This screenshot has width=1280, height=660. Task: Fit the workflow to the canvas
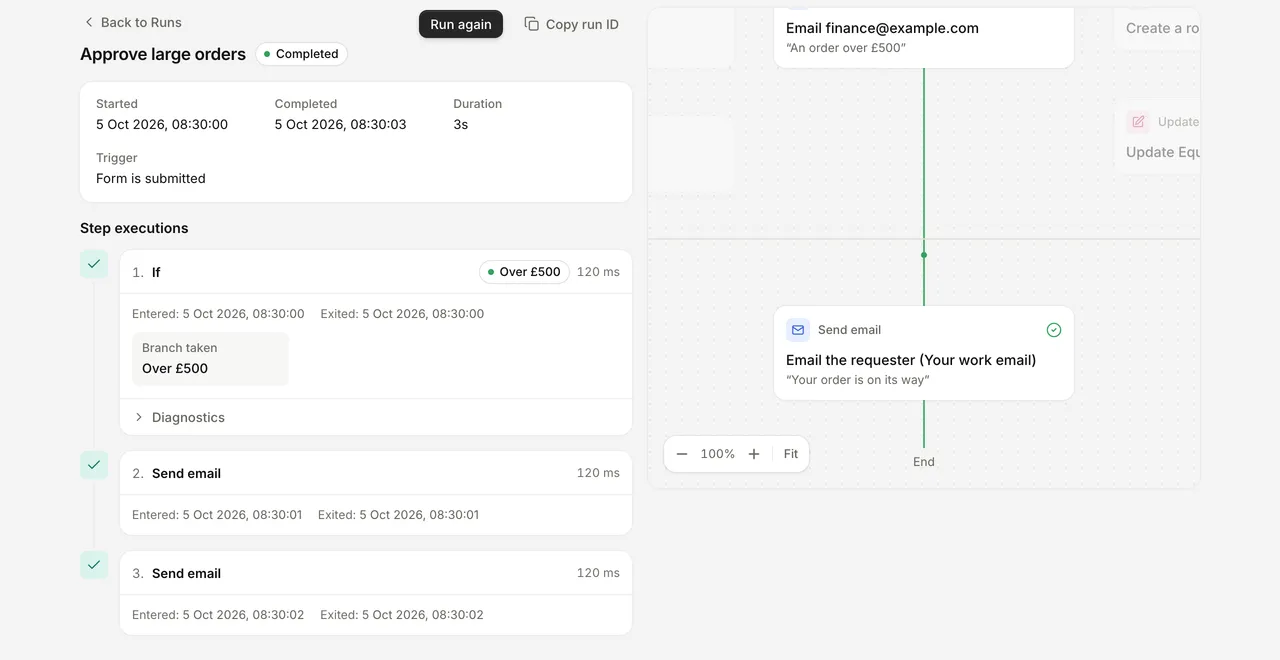(791, 454)
